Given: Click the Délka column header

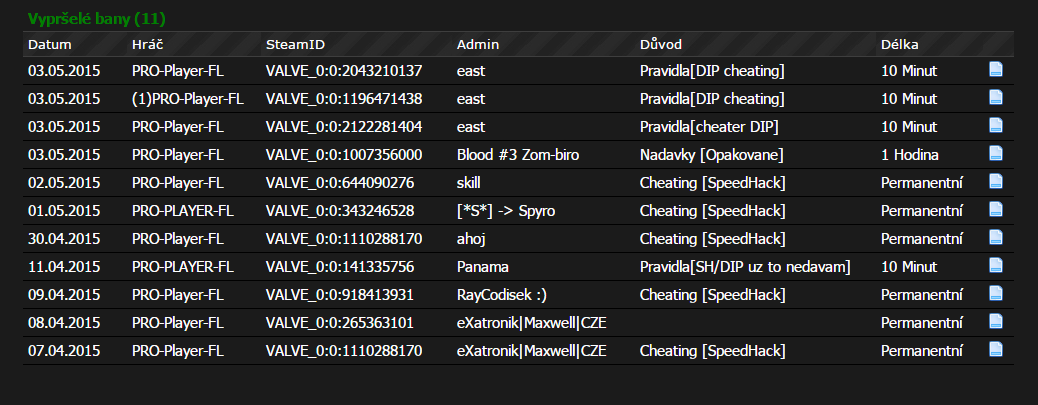Looking at the screenshot, I should click(900, 45).
